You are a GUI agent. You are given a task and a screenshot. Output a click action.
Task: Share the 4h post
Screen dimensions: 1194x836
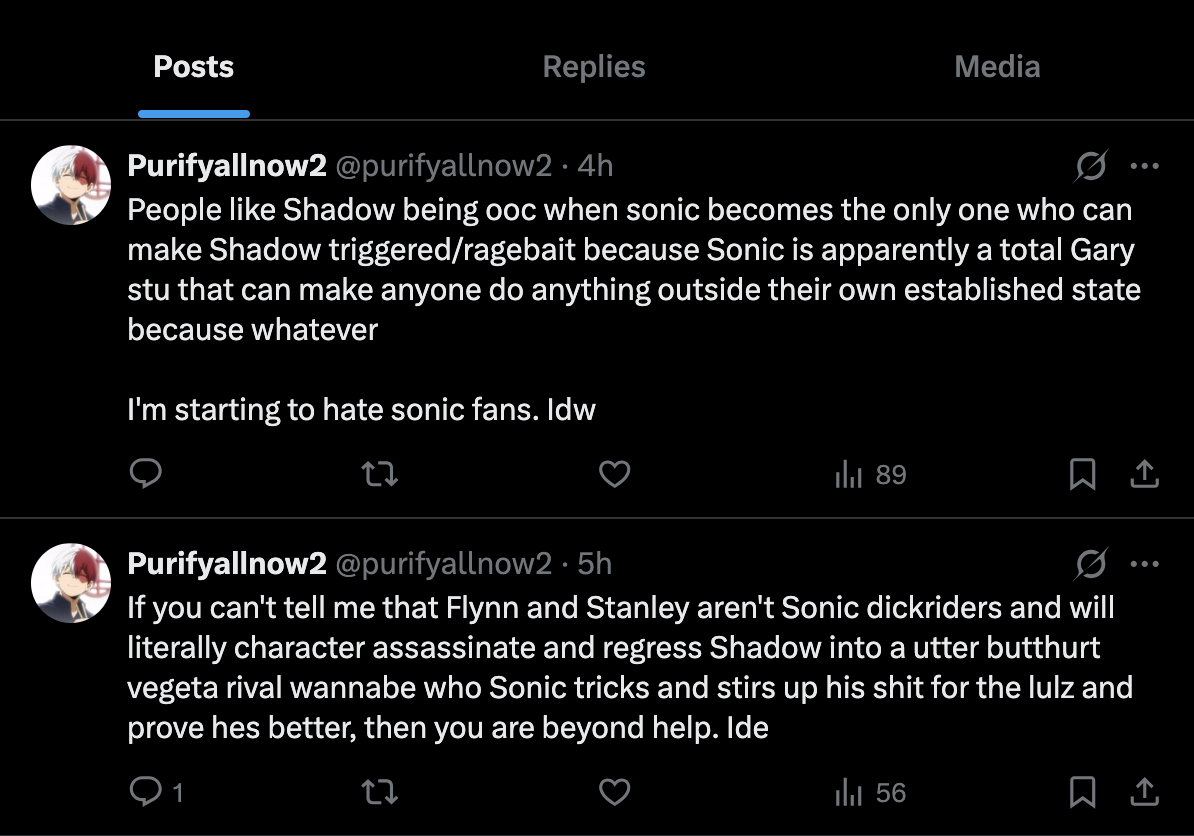tap(1143, 475)
